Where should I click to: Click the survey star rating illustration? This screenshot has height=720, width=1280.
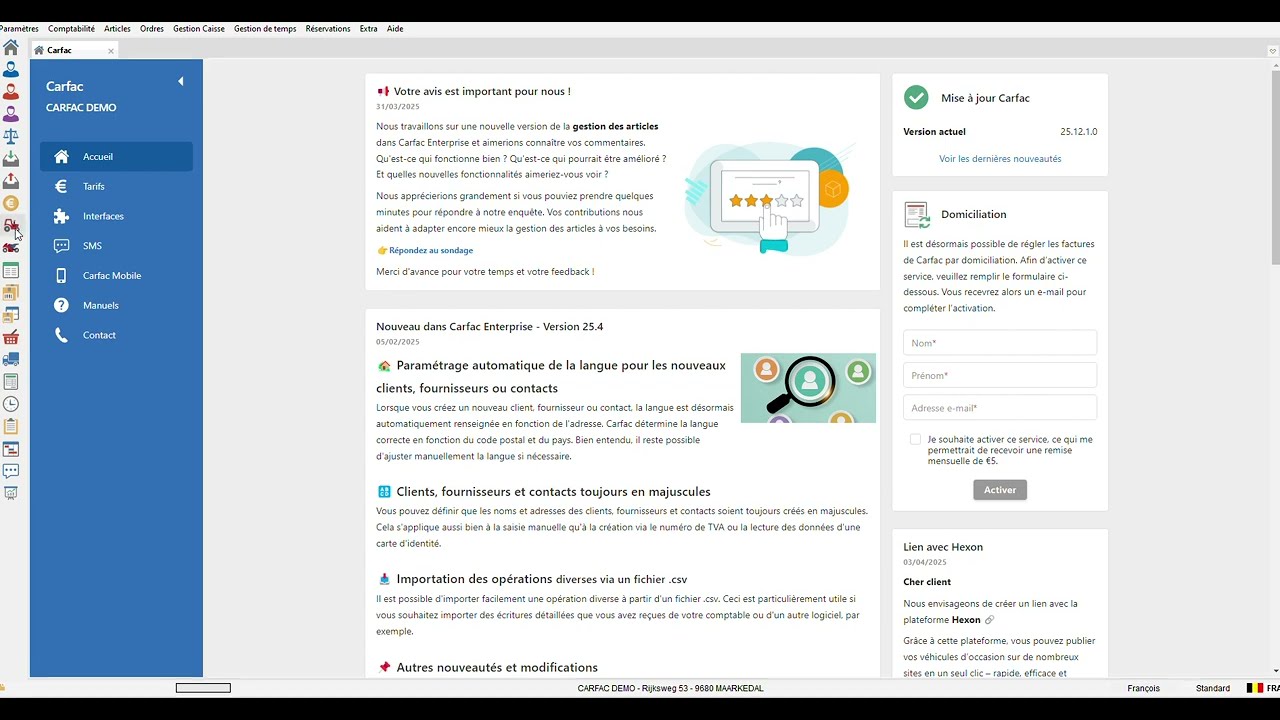[768, 198]
